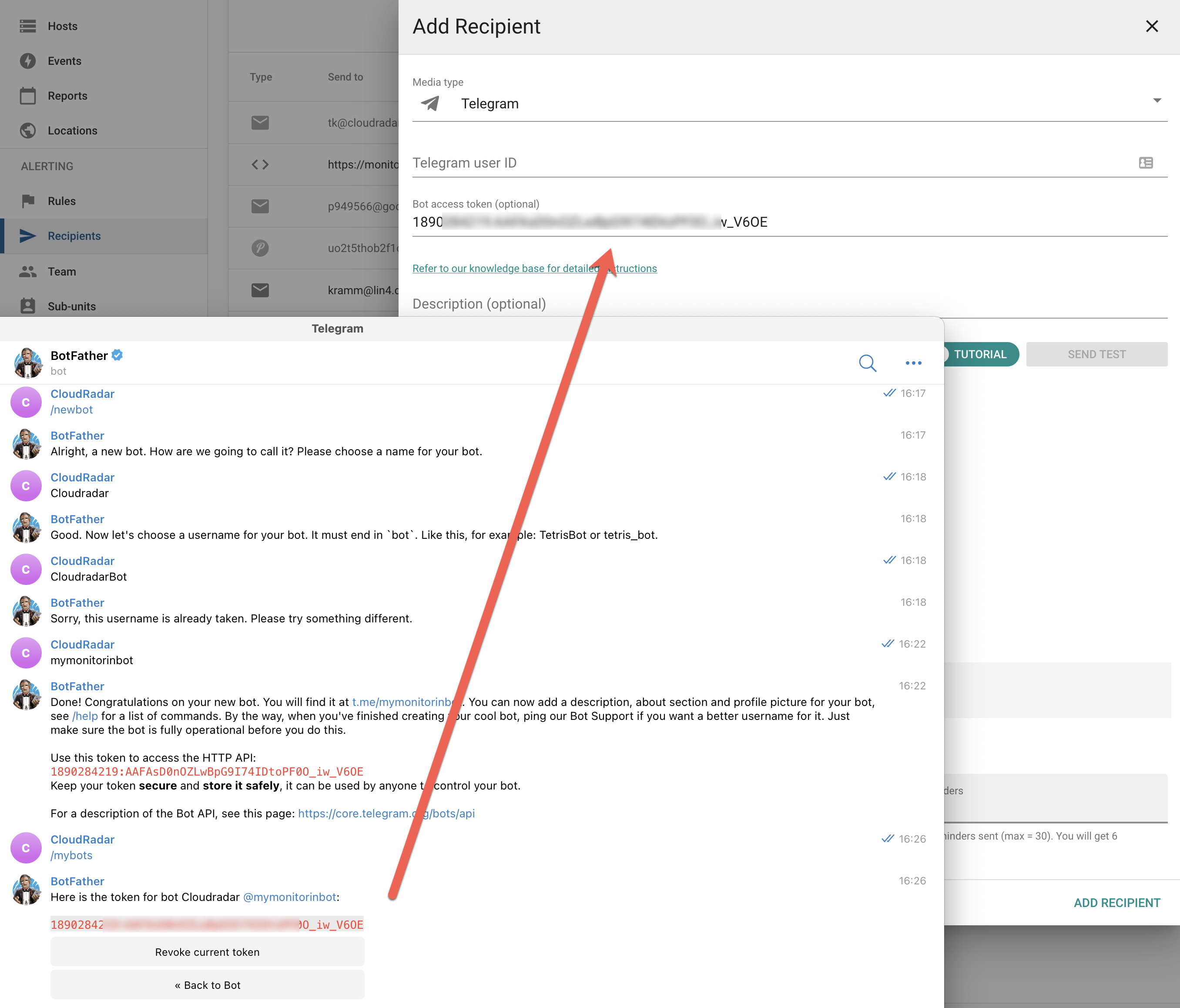The height and width of the screenshot is (1008, 1180).
Task: Click the uo2t5thob2f1 recipient cell
Action: [x=363, y=248]
